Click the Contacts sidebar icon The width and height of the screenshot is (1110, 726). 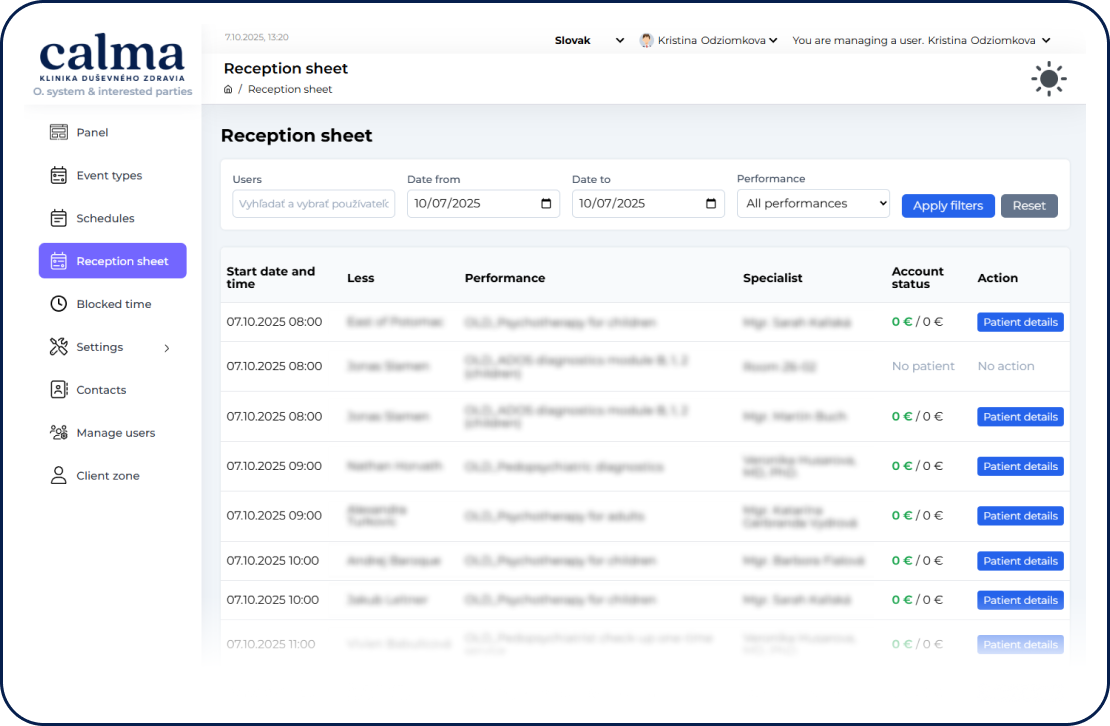tap(59, 390)
